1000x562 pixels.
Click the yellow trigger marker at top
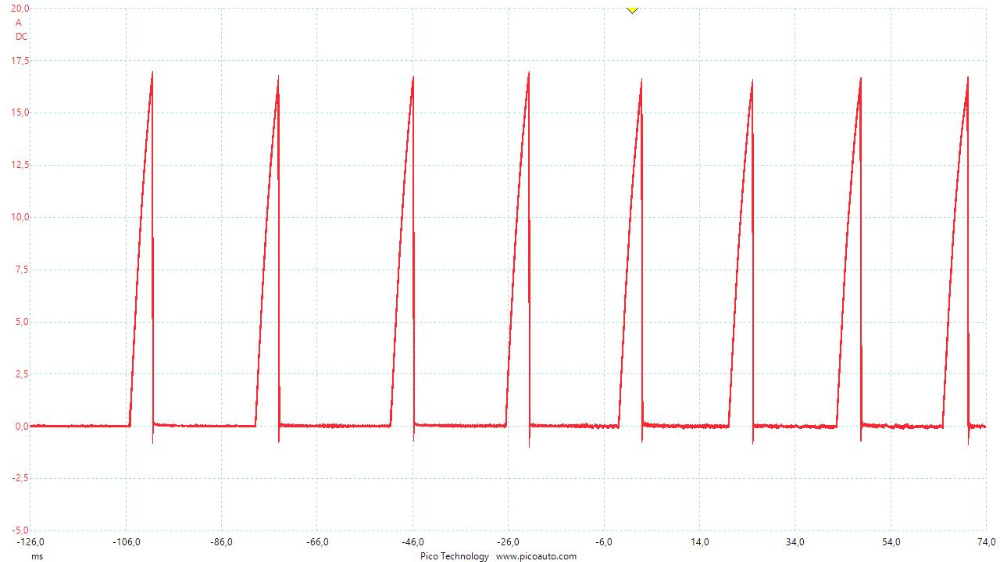click(x=631, y=9)
